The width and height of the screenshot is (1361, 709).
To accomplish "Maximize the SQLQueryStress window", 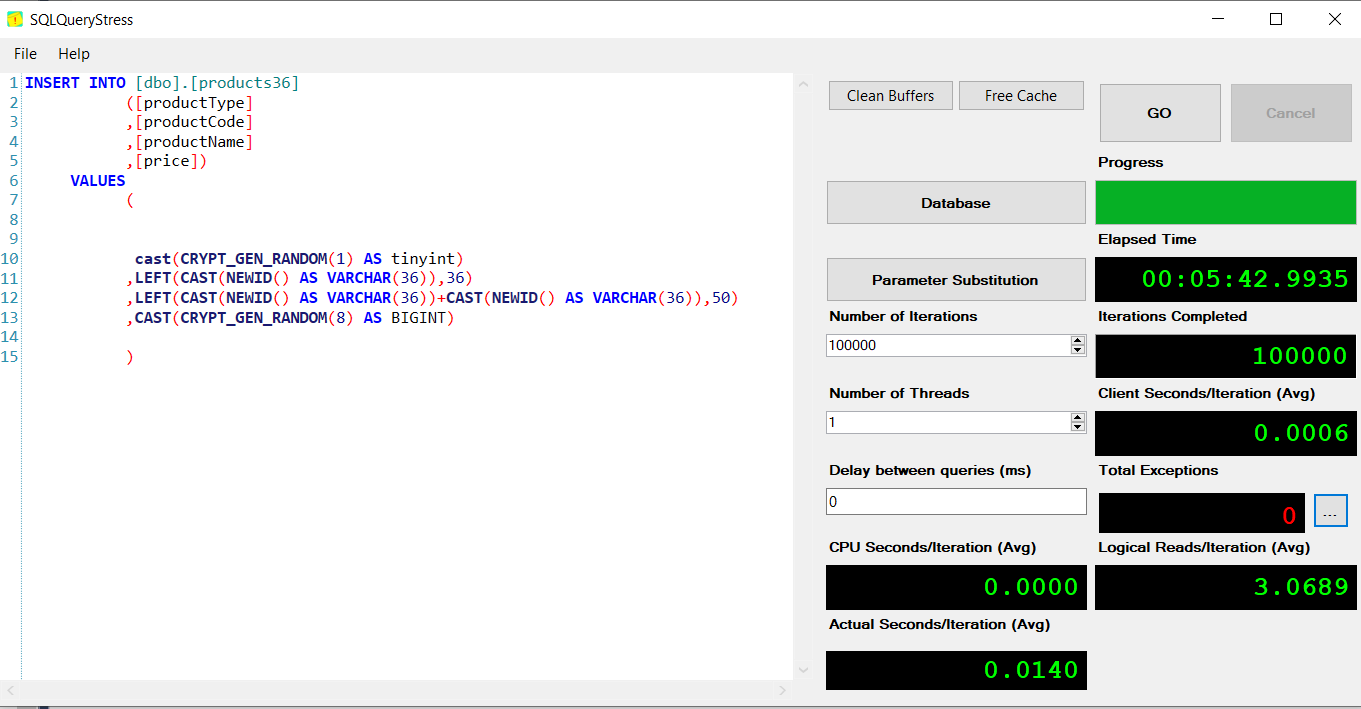I will click(1276, 19).
